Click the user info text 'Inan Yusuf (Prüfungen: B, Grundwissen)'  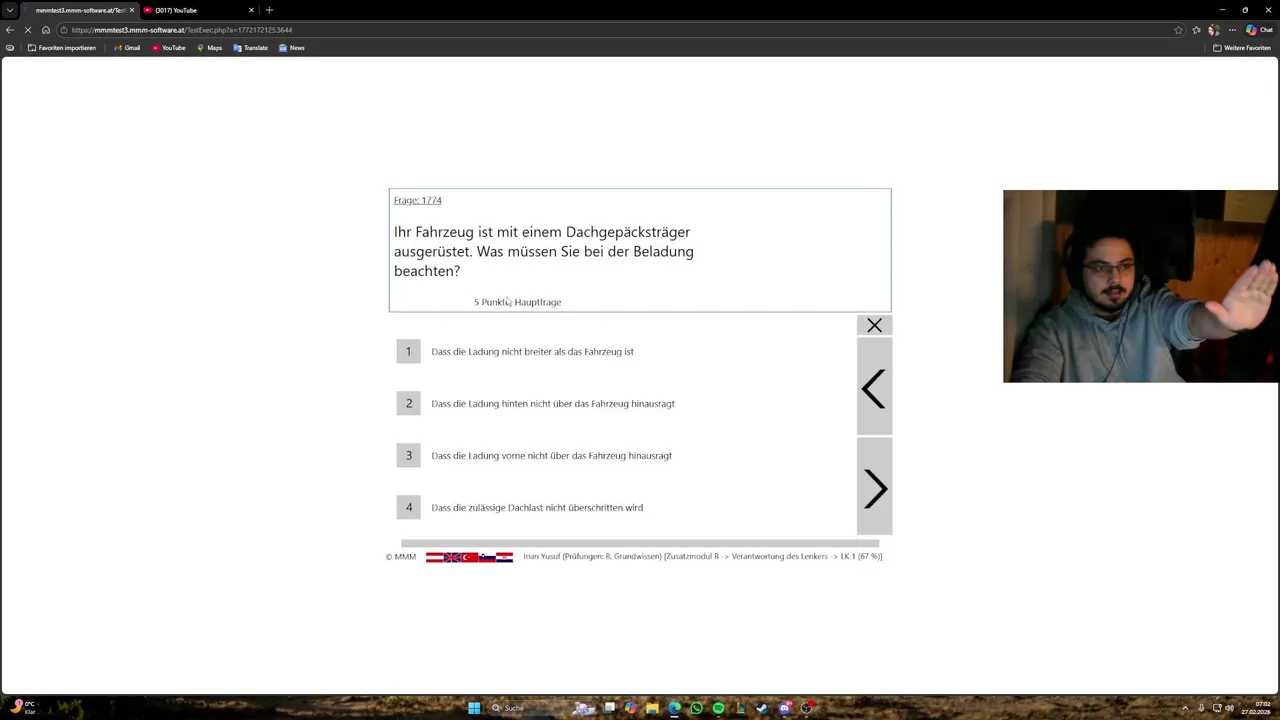[592, 556]
